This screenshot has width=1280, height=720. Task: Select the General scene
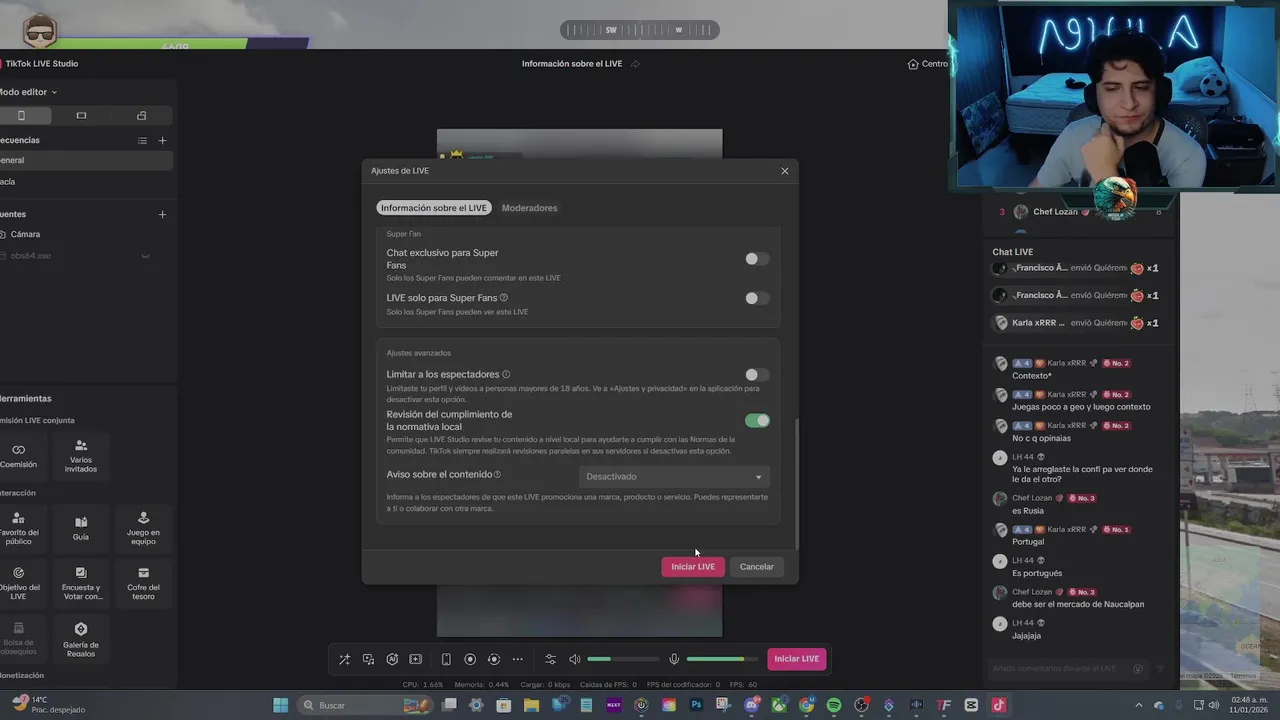[x=86, y=160]
